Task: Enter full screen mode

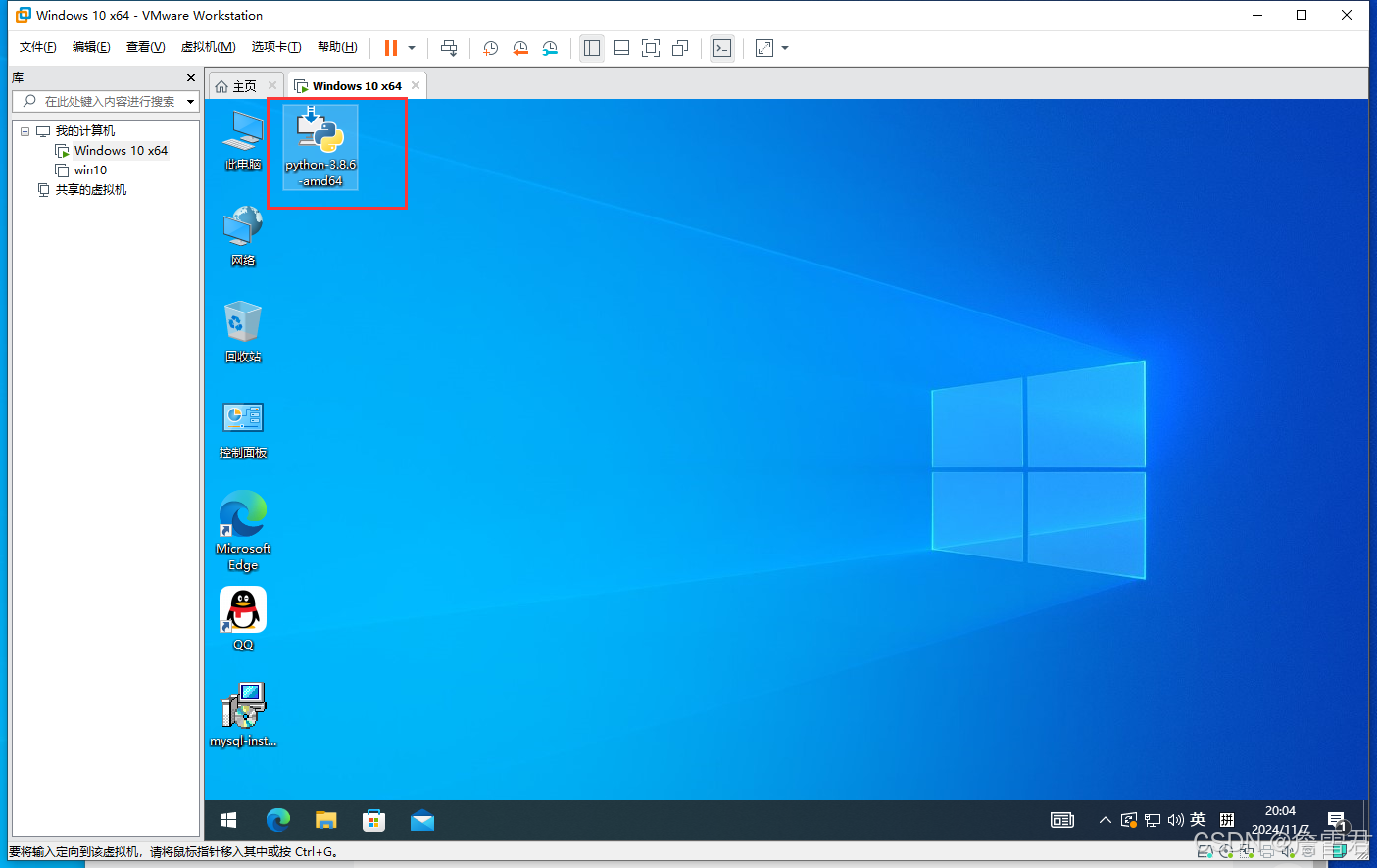Action: [x=651, y=48]
